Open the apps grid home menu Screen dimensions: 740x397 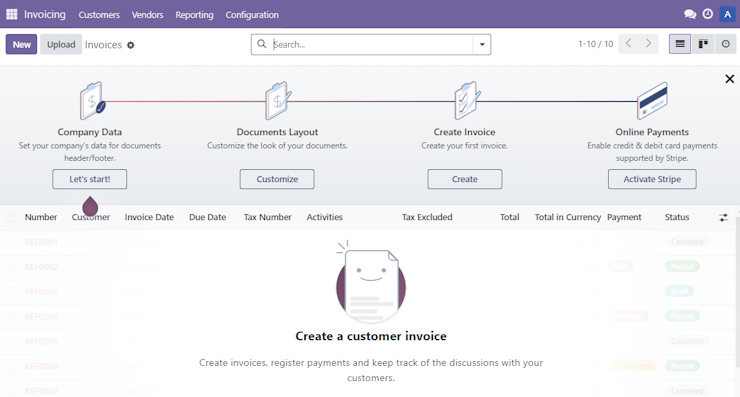tap(12, 14)
